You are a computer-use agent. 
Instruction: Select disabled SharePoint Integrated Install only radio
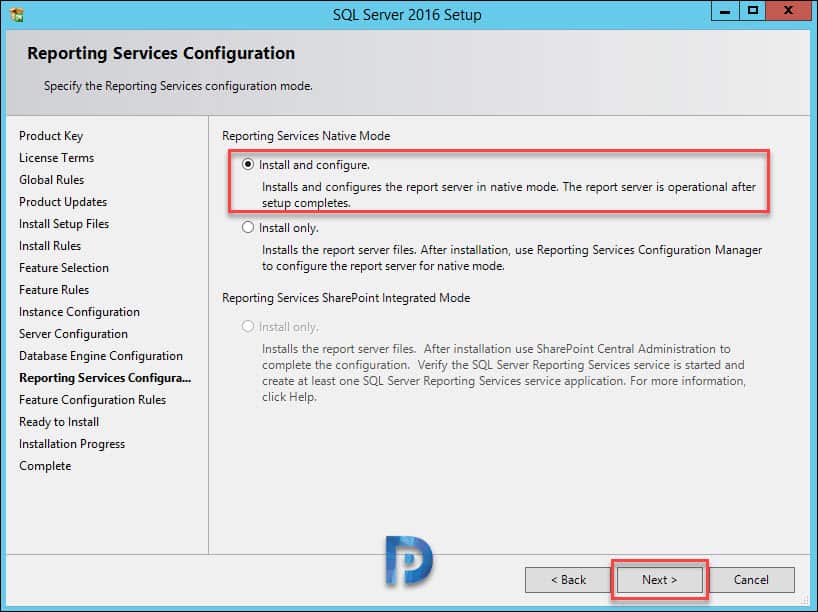pyautogui.click(x=248, y=327)
